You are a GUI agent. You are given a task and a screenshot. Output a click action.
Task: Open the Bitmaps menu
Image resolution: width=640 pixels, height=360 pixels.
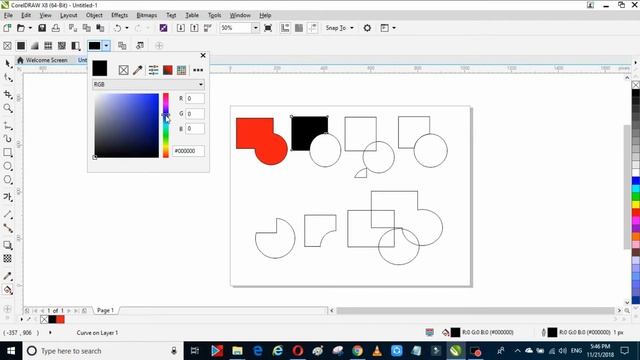[147, 15]
